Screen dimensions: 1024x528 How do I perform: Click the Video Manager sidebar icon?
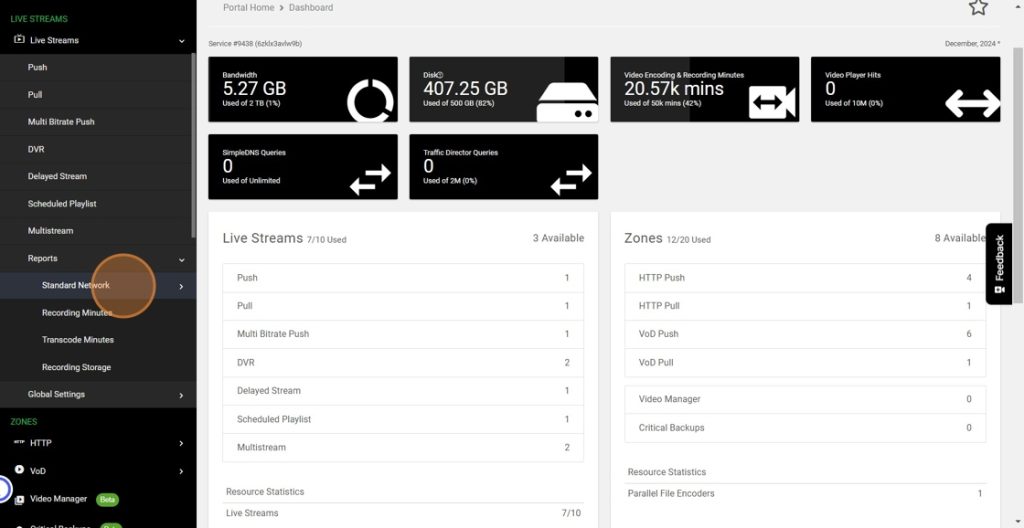(x=19, y=499)
